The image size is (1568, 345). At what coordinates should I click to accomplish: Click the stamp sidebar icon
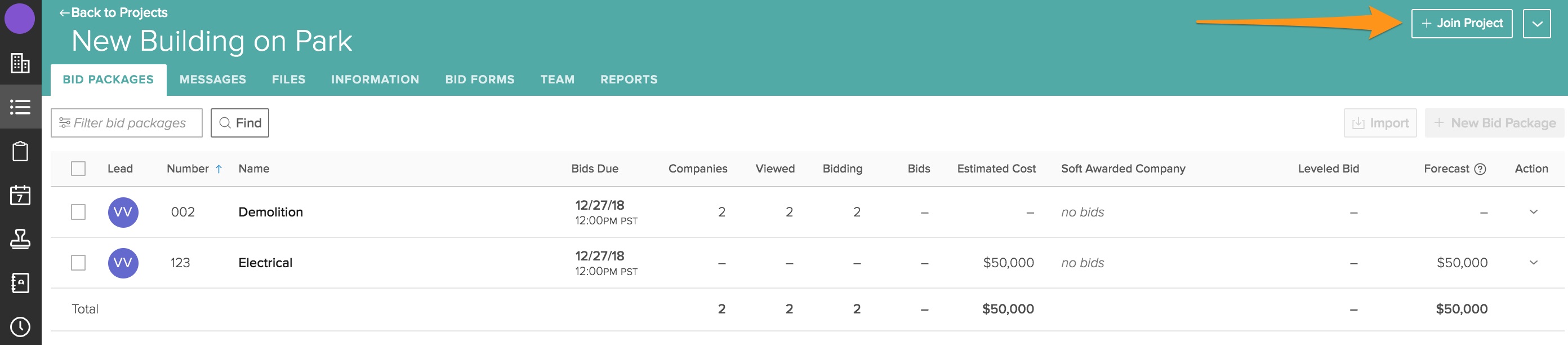[20, 239]
